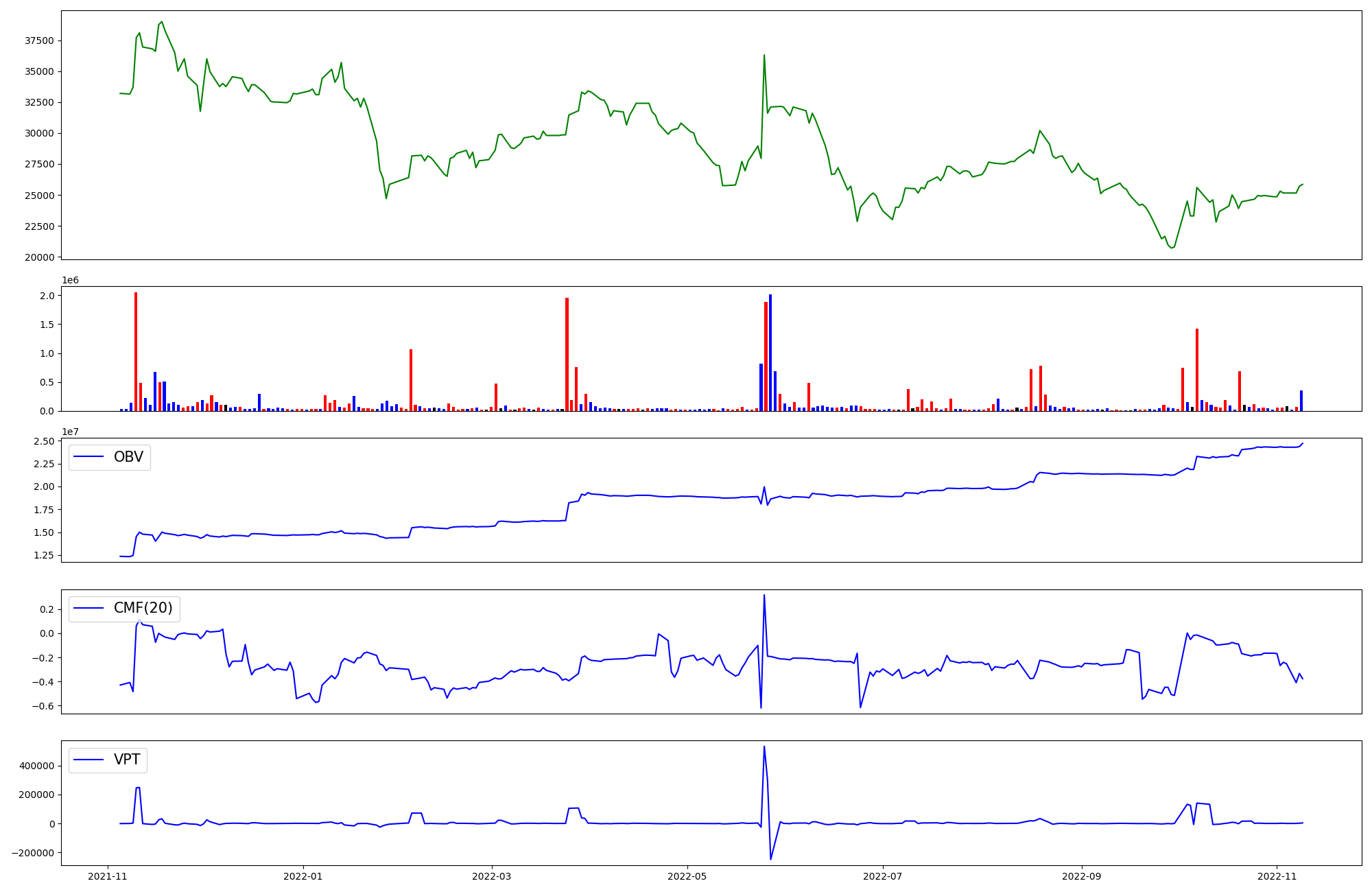Viewport: 1372px width, 892px height.
Task: Click the 2022-07 x-axis date label
Action: tap(883, 876)
